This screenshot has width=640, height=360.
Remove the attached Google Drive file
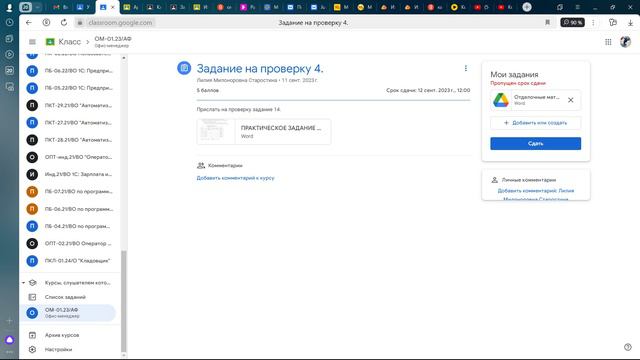571,100
